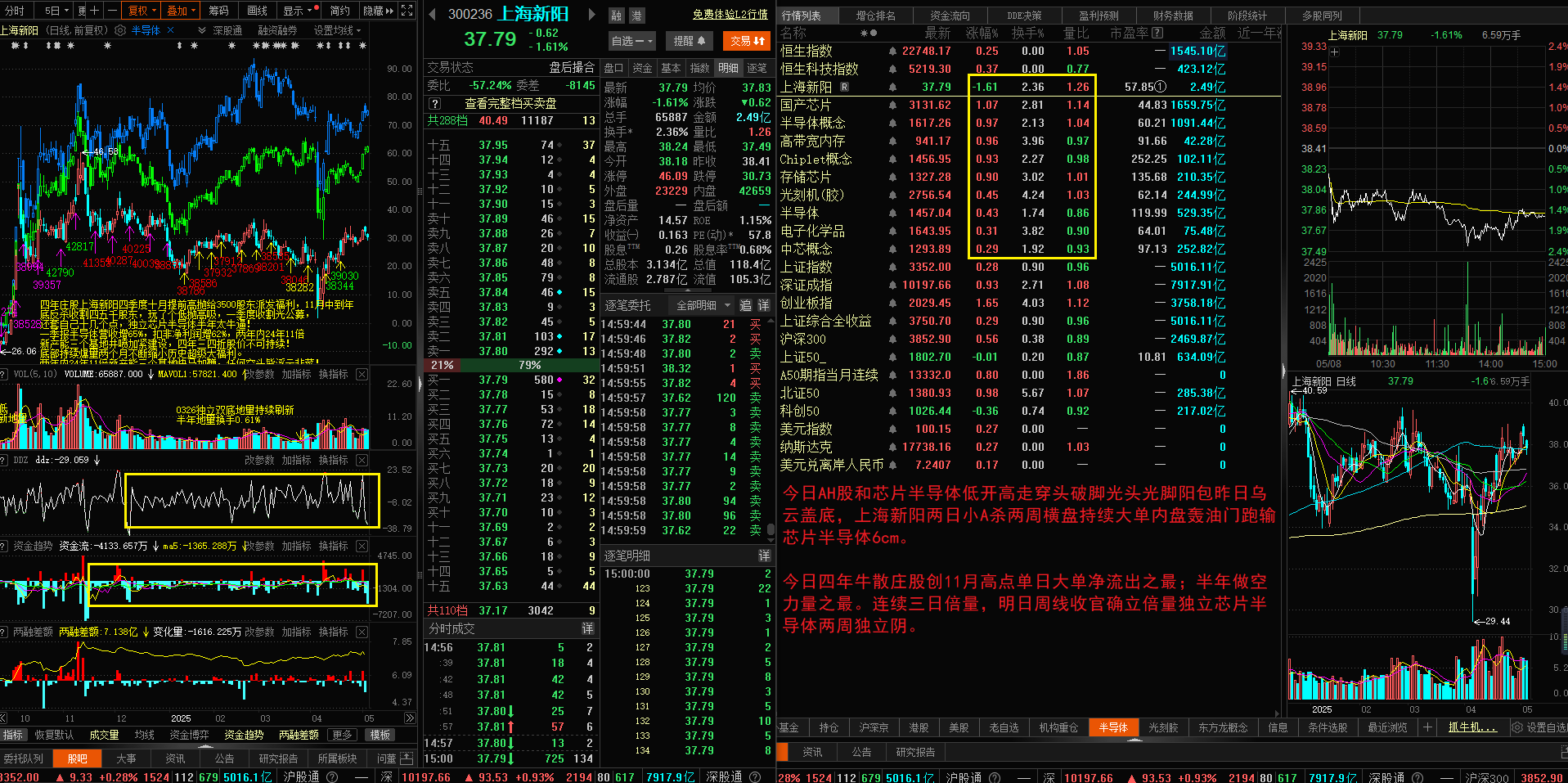
Task: Click 查看完整档买卖盘 to view full order book
Action: tap(510, 103)
